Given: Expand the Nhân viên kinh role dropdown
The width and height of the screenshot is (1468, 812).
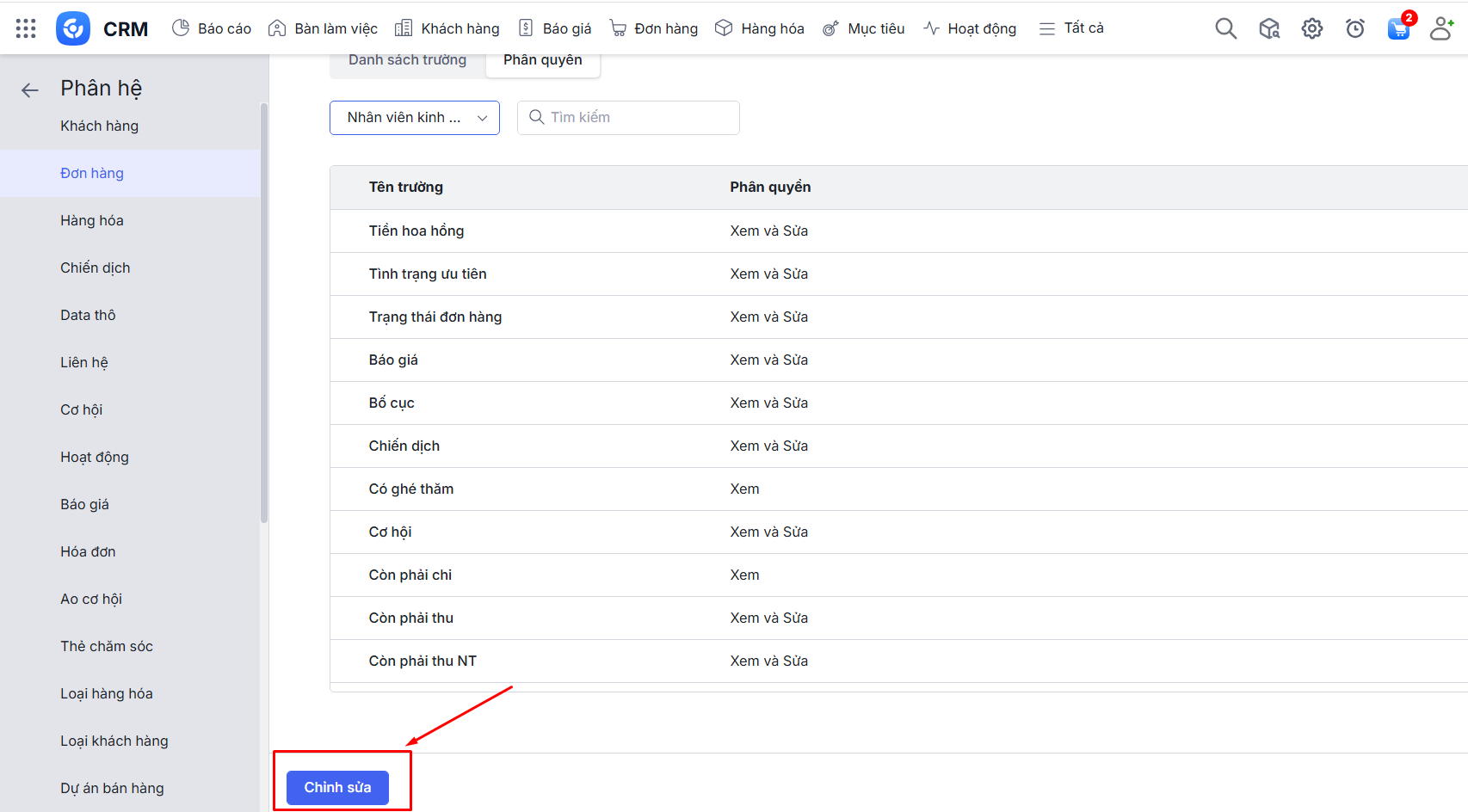Looking at the screenshot, I should [414, 118].
